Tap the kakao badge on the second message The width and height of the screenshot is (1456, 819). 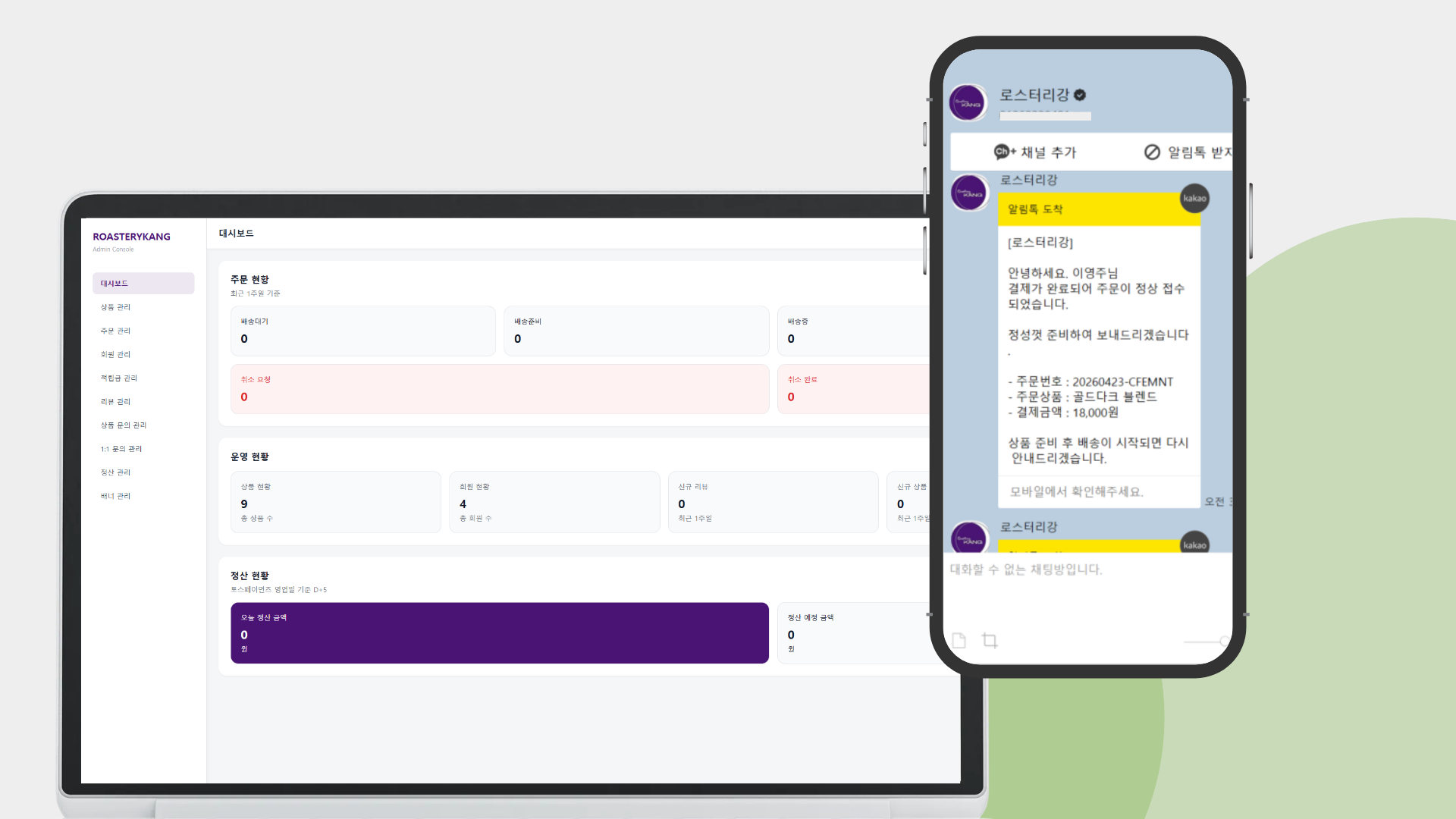coord(1195,543)
